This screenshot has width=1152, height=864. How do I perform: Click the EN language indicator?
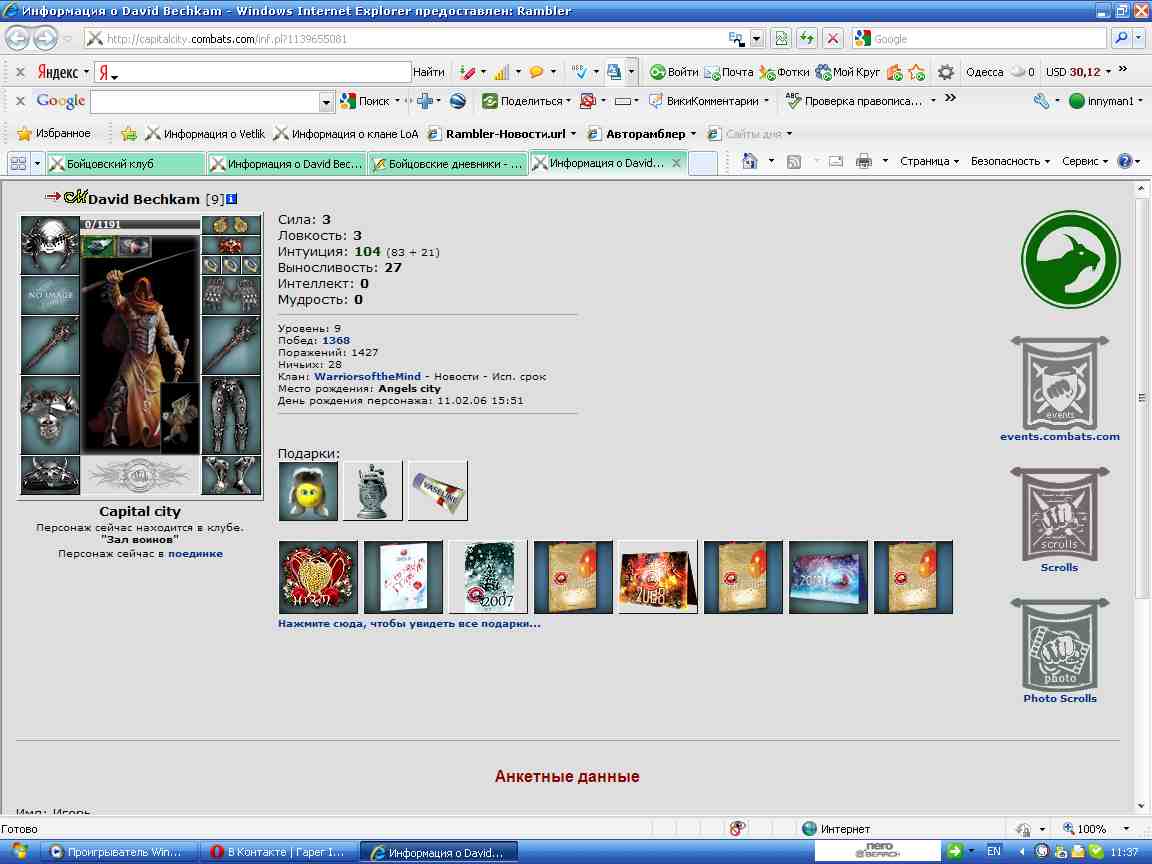click(x=994, y=852)
